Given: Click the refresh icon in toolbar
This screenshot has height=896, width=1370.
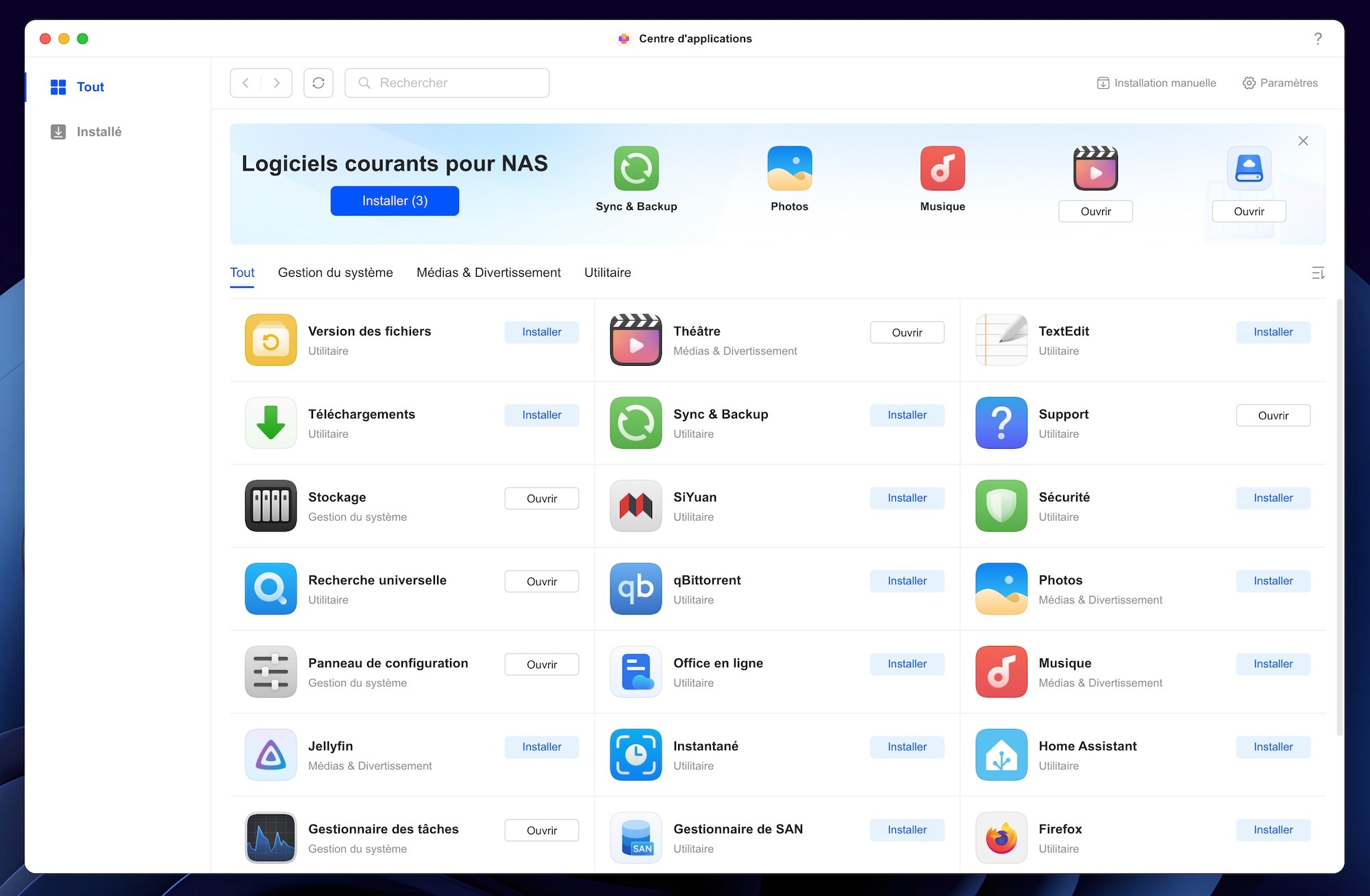Looking at the screenshot, I should click(x=319, y=83).
